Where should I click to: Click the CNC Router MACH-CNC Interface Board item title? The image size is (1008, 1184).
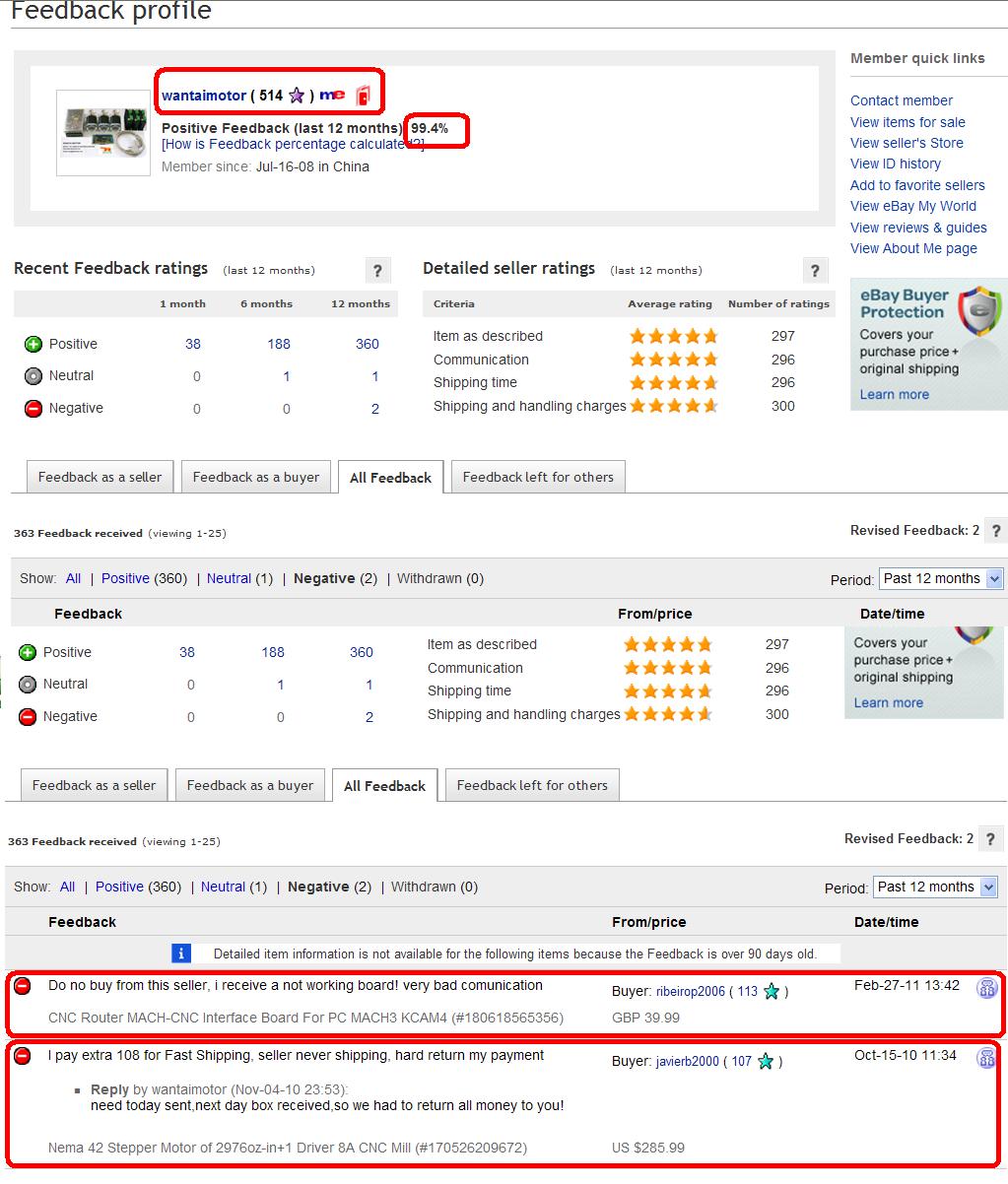(x=305, y=1018)
